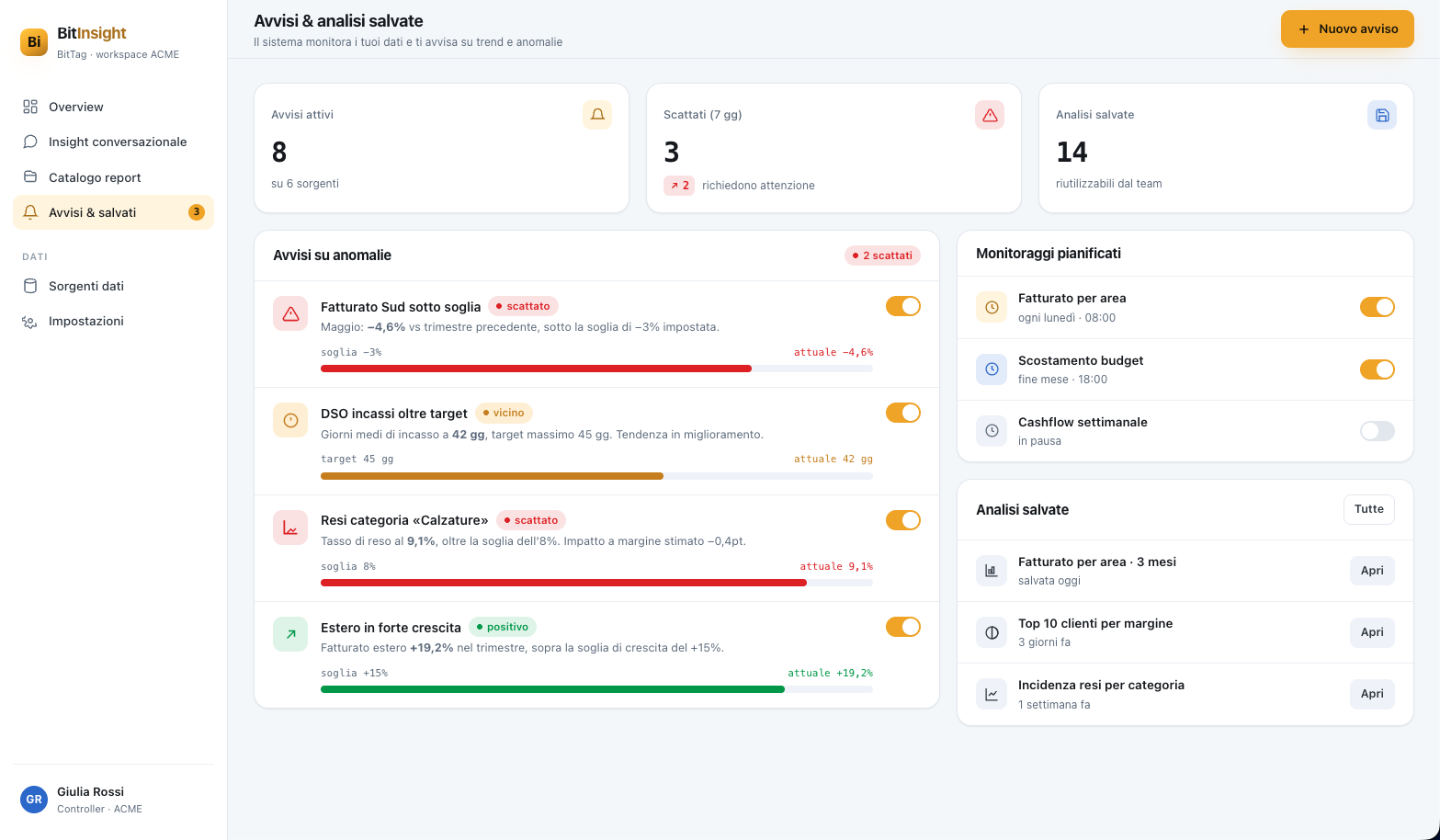Click the Insight conversazionale chat bubble icon
Image resolution: width=1440 pixels, height=840 pixels.
[30, 142]
